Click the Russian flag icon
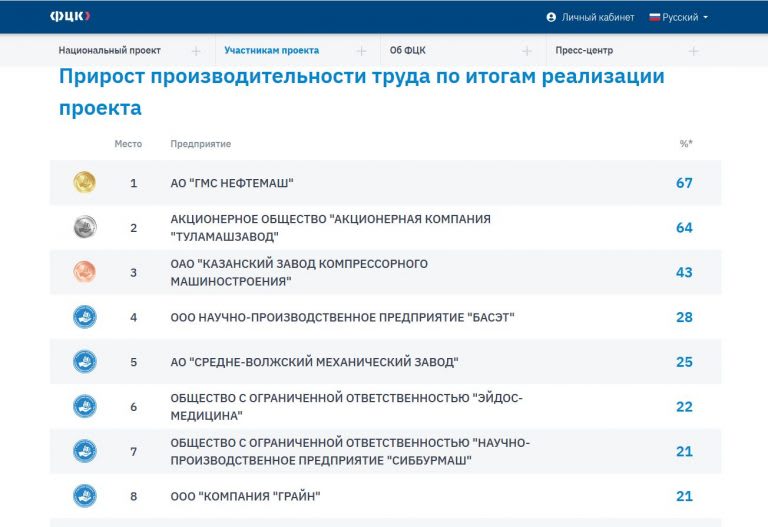This screenshot has height=527, width=768. (655, 17)
